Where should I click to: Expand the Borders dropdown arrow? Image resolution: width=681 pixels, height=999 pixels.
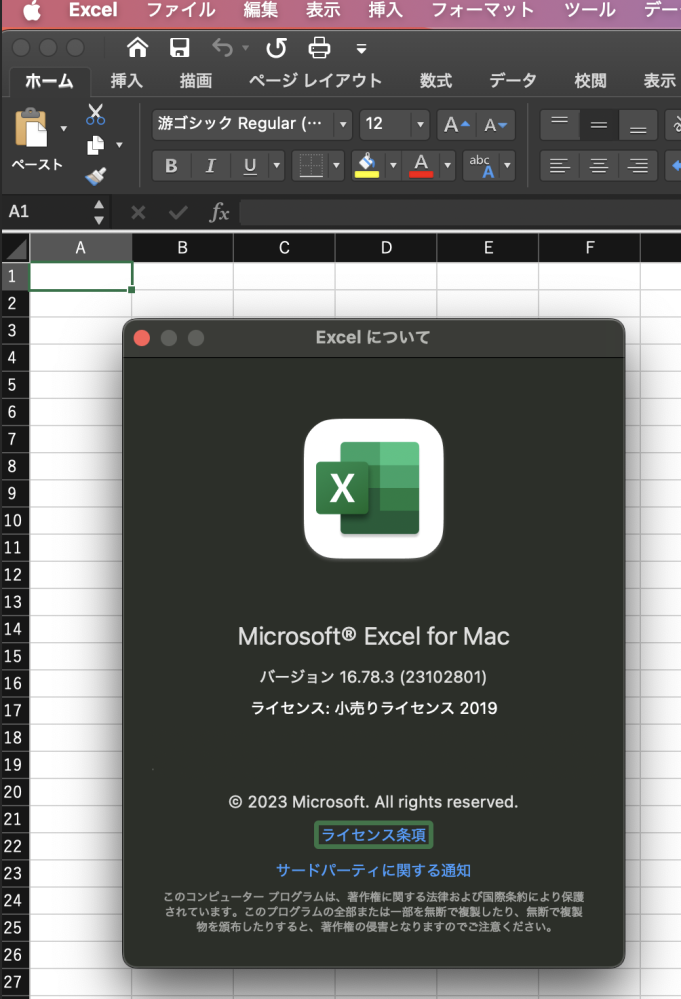337,166
